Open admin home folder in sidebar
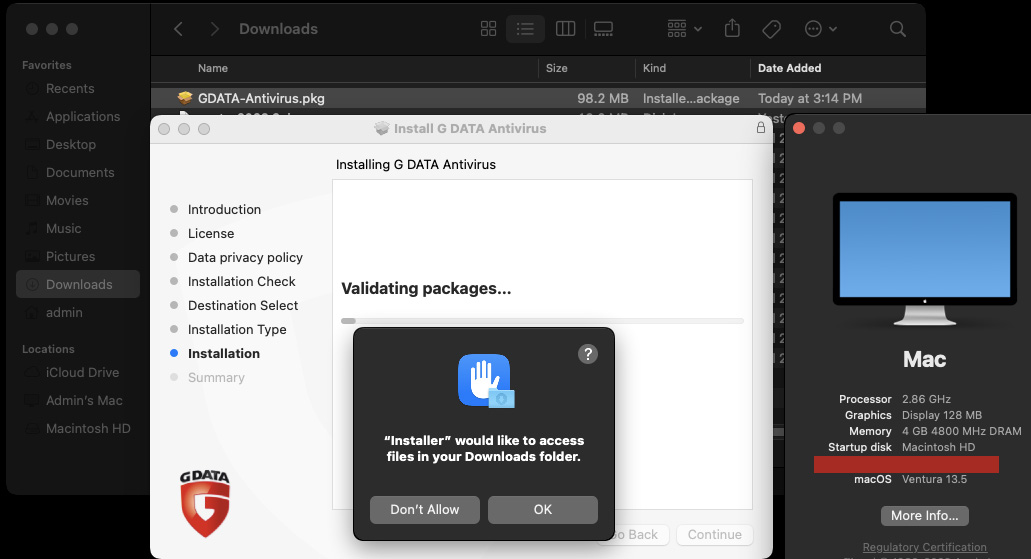Screen dimensions: 1031x559 (x=64, y=312)
